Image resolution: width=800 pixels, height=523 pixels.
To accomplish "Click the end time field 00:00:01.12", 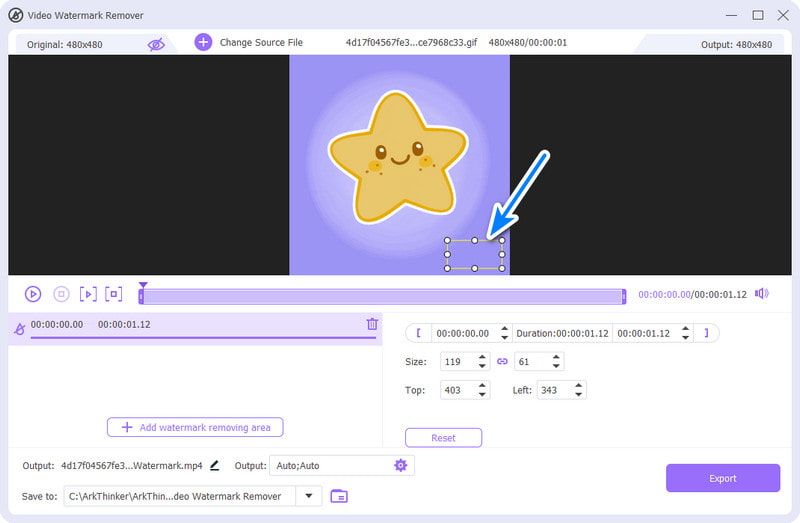I will click(645, 333).
